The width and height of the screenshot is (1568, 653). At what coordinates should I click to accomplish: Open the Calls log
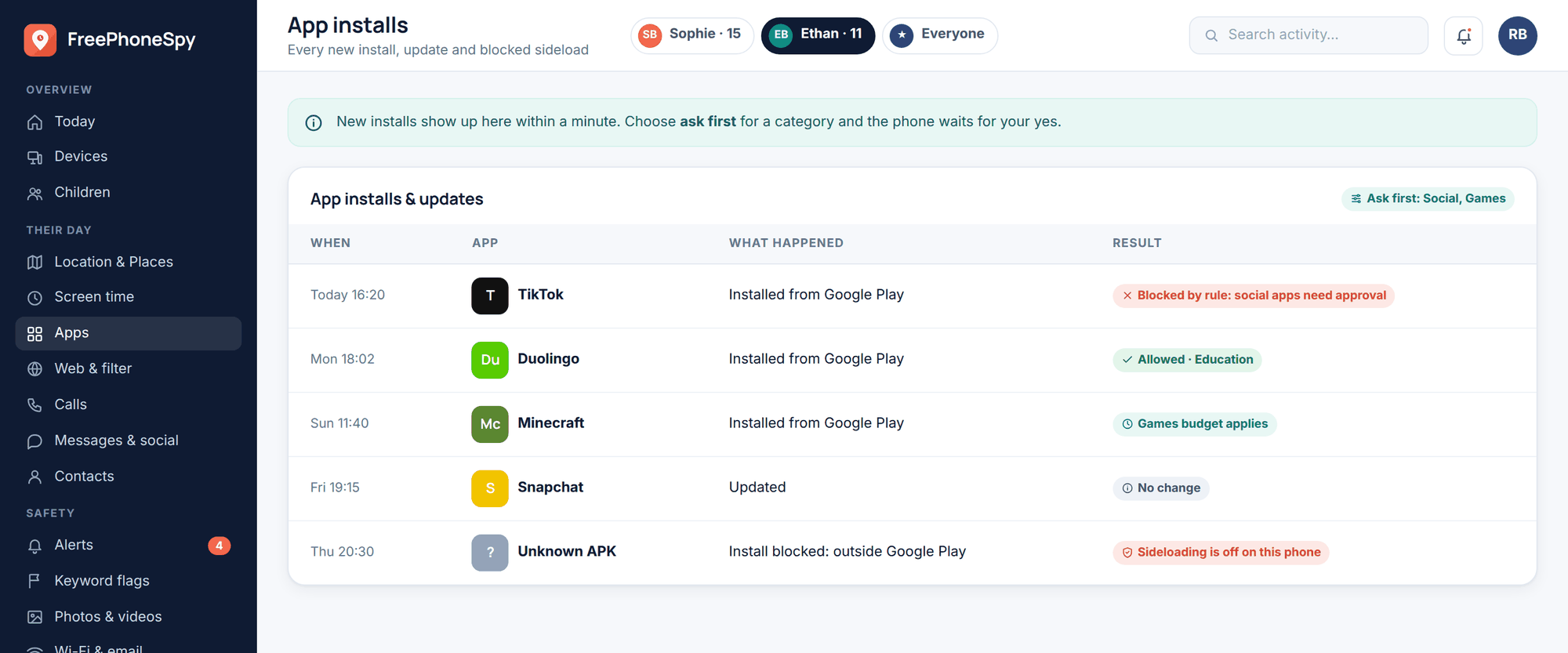click(129, 404)
